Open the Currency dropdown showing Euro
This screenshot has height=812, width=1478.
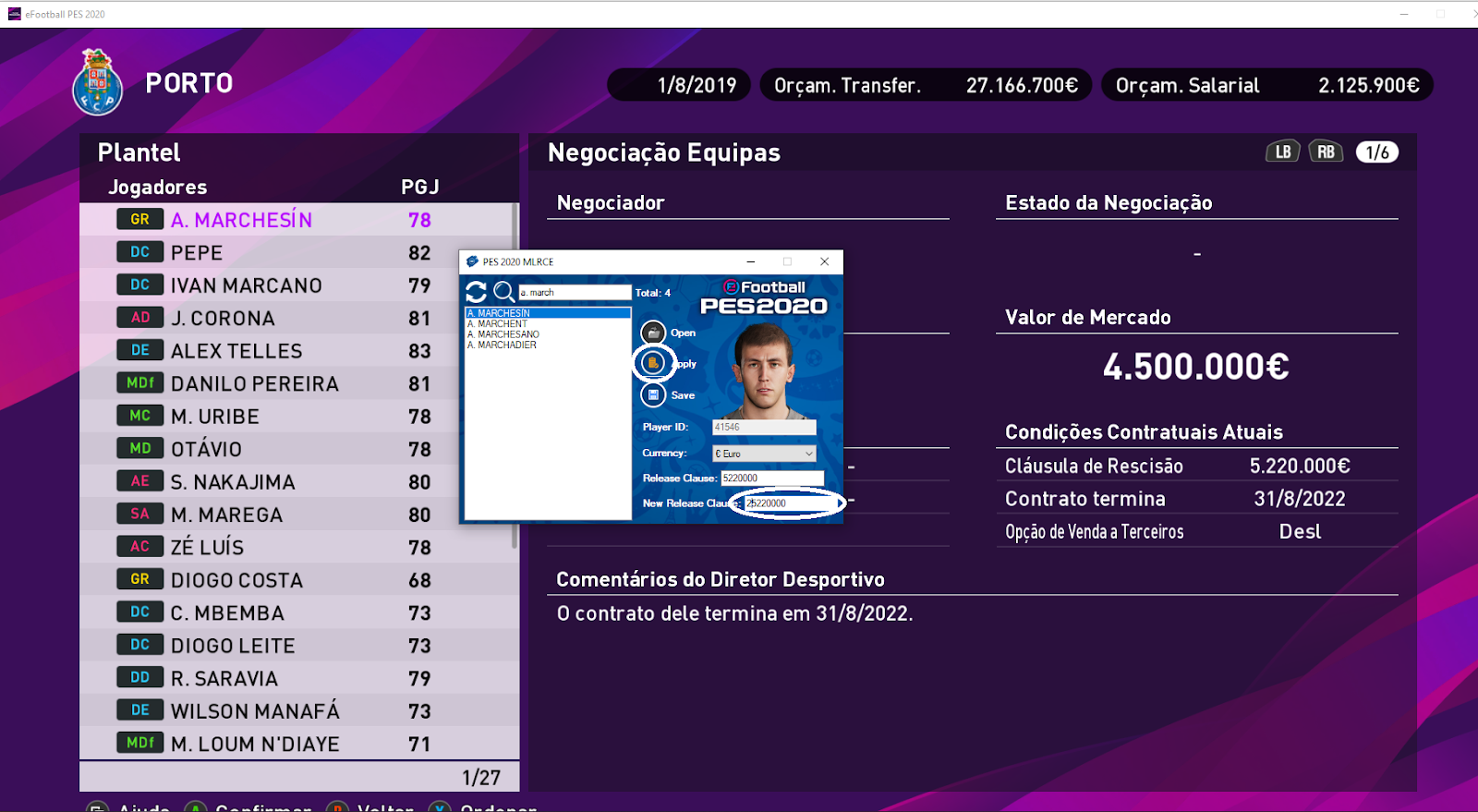pos(764,454)
